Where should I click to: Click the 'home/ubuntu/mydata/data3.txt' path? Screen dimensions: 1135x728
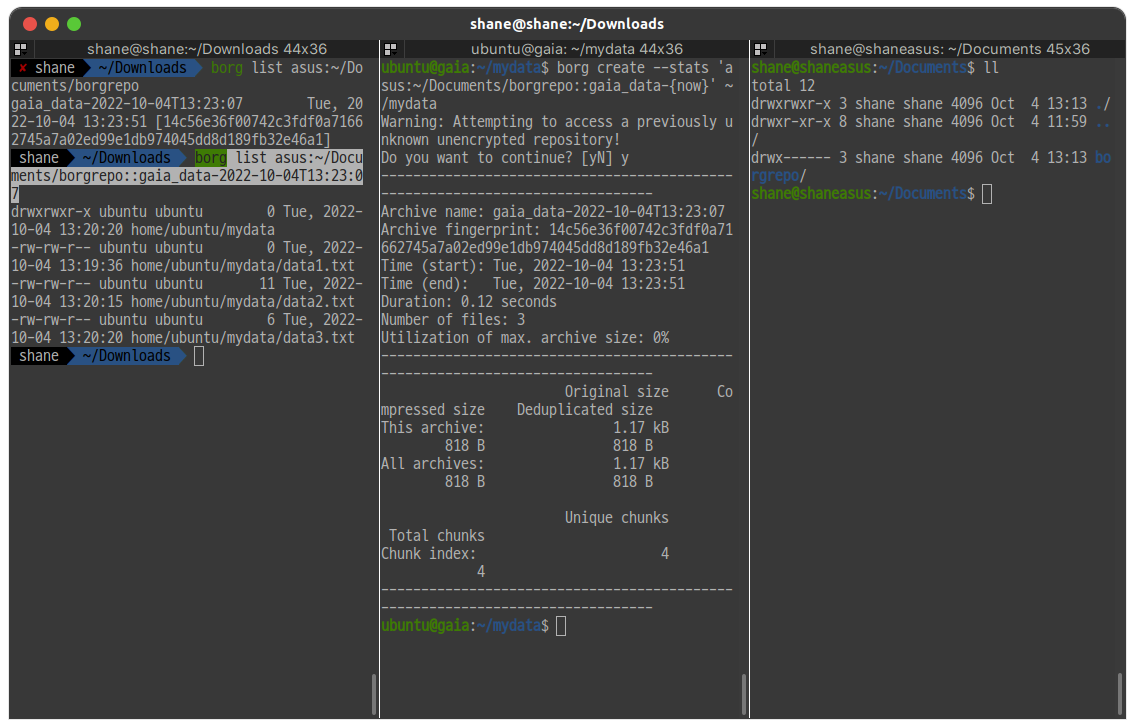[242, 338]
